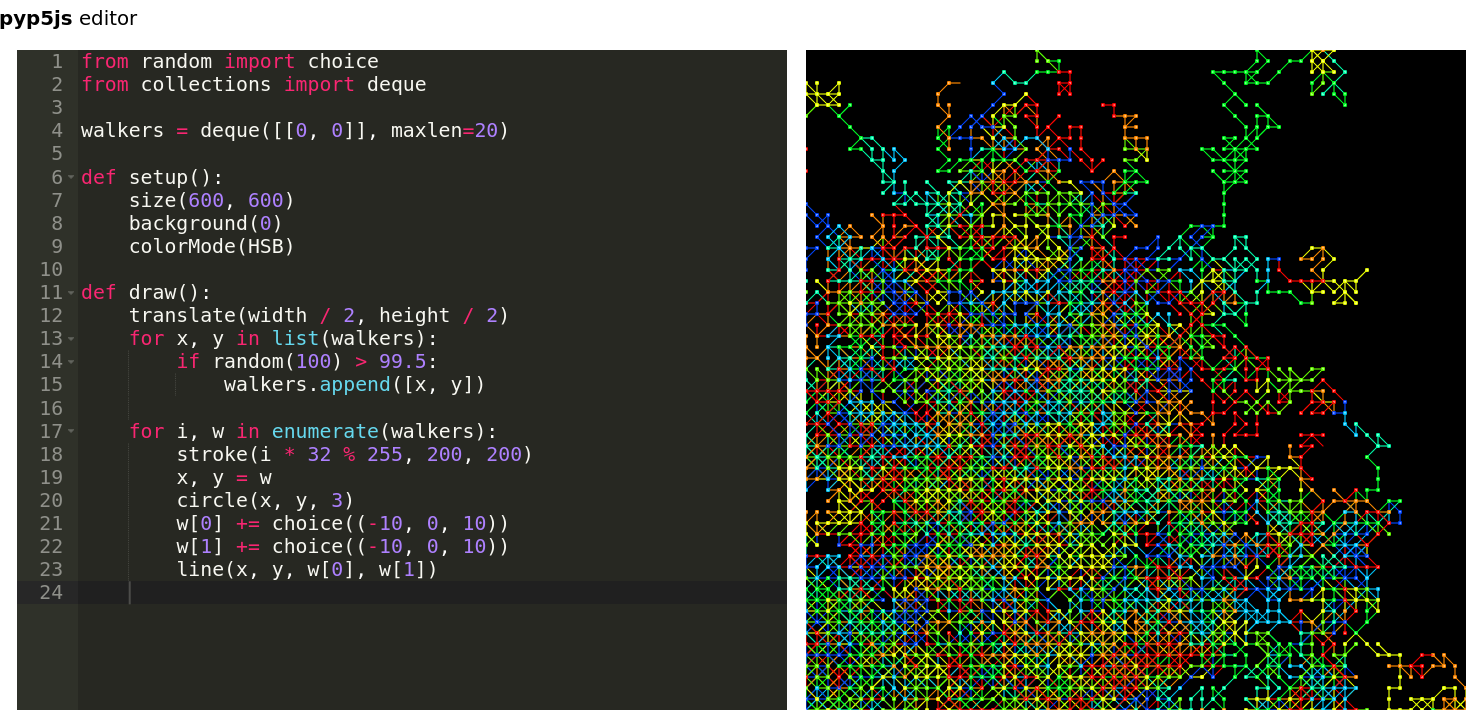
Task: Fold the 'for i, w in enumerate' loop
Action: point(71,432)
